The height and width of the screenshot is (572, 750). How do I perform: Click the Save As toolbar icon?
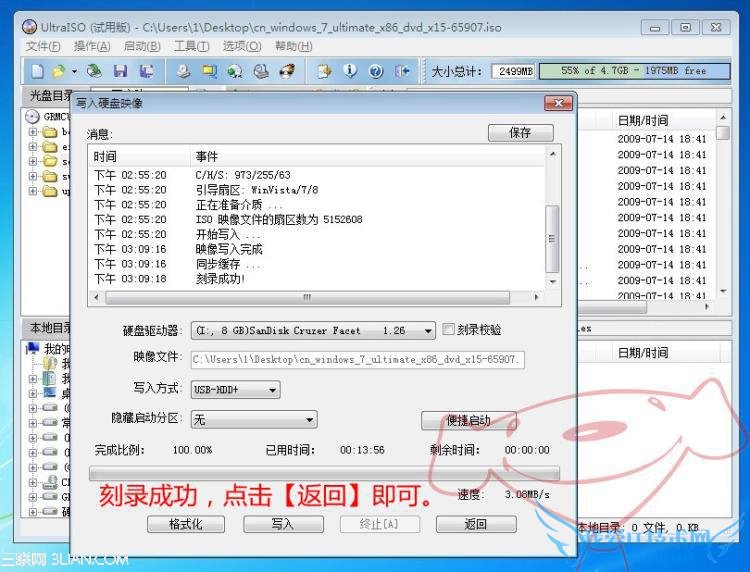146,71
